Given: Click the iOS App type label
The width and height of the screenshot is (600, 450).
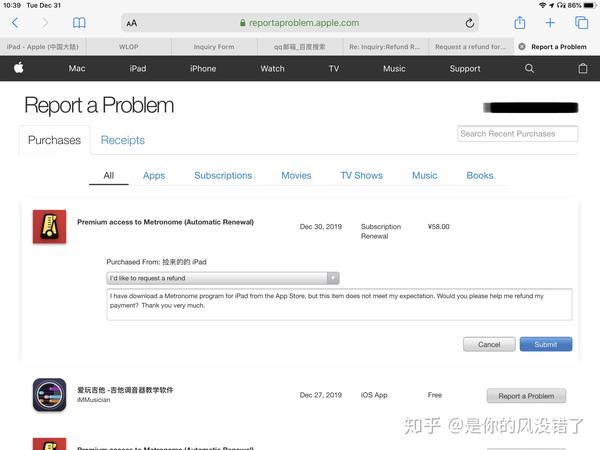Looking at the screenshot, I should coord(374,395).
